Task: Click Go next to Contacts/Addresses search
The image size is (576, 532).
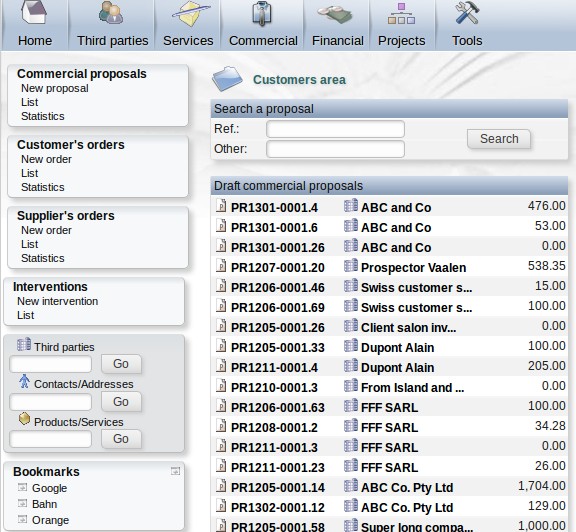Action: tap(121, 402)
